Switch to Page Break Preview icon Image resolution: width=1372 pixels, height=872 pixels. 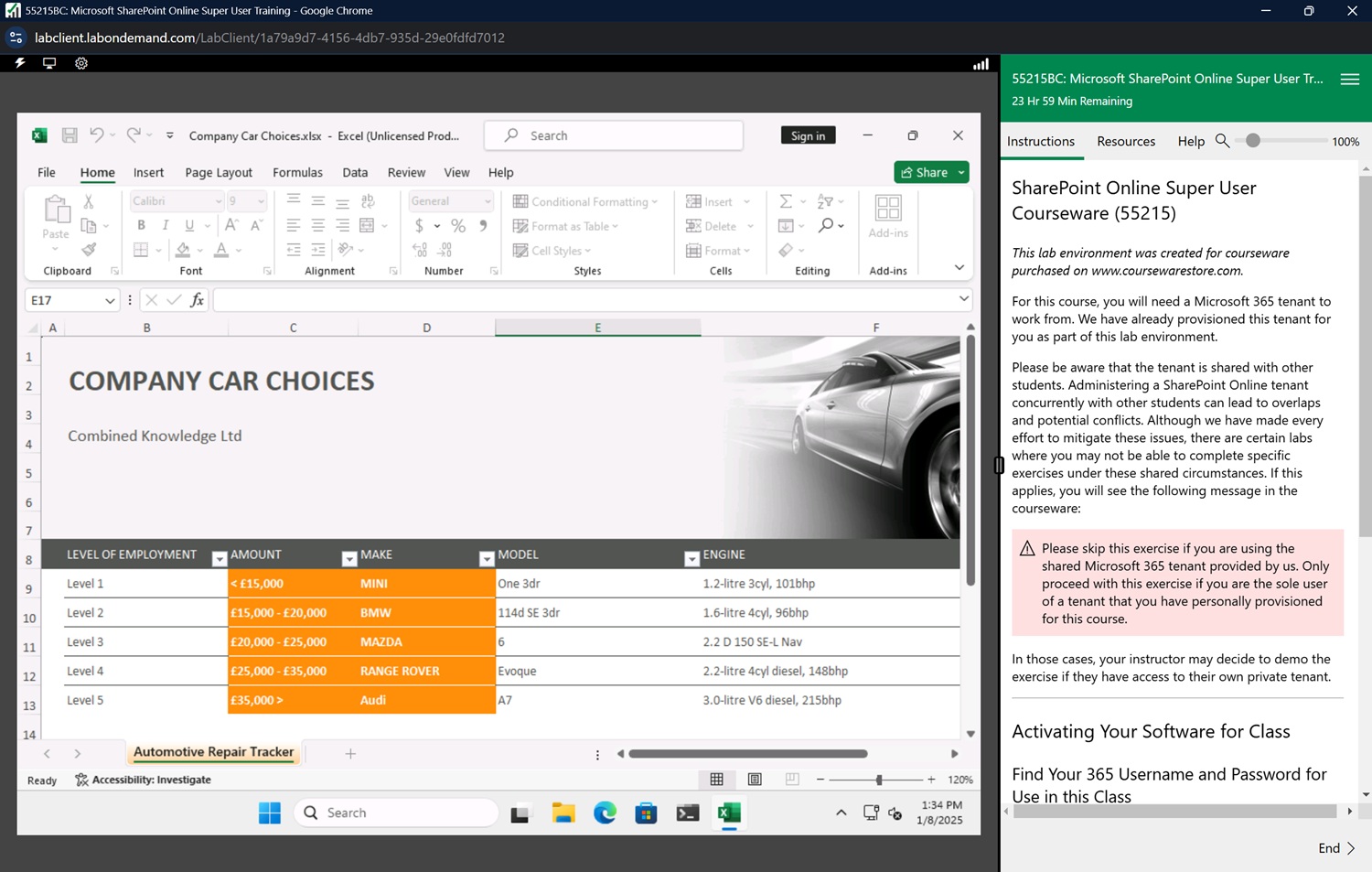tap(792, 780)
